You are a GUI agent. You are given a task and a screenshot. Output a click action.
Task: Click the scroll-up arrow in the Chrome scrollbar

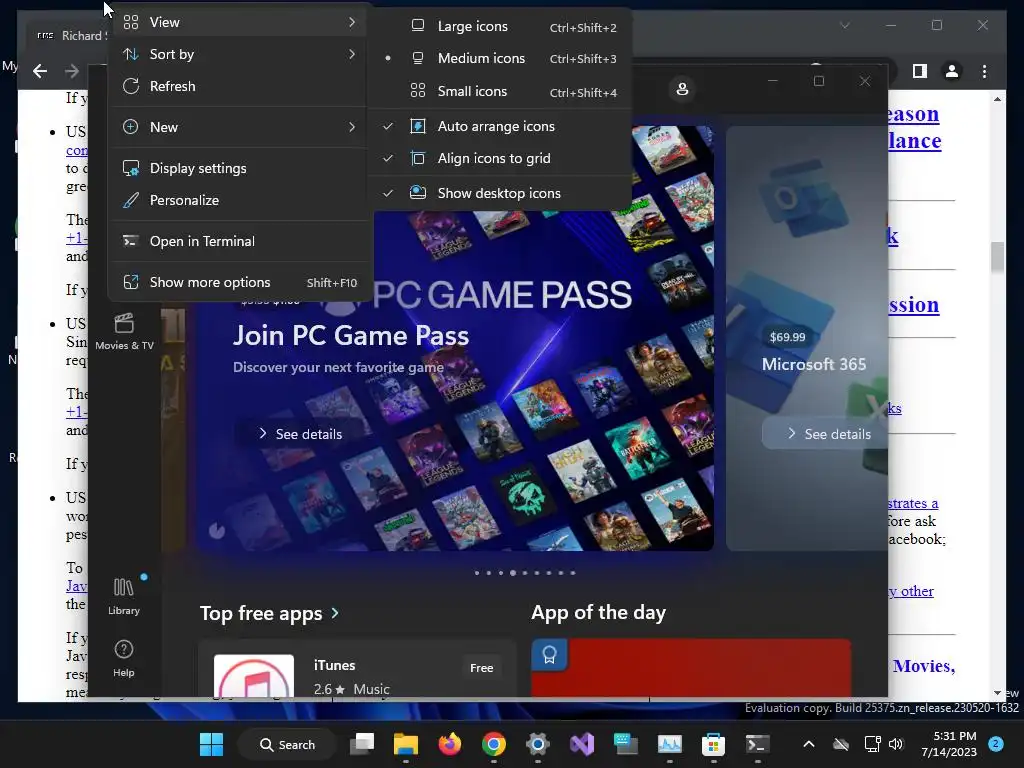click(x=997, y=99)
